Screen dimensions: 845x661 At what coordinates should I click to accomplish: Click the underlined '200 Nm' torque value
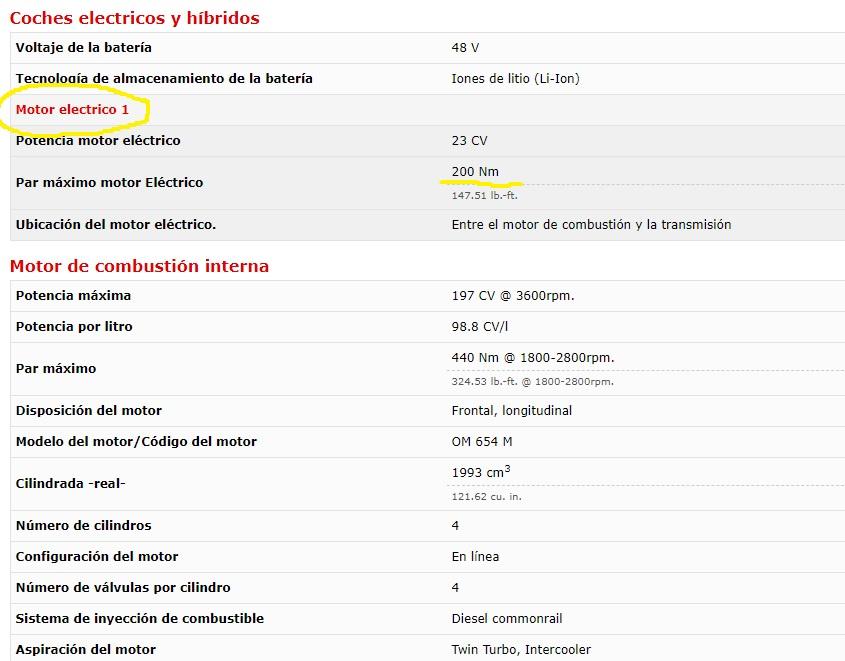coord(475,171)
